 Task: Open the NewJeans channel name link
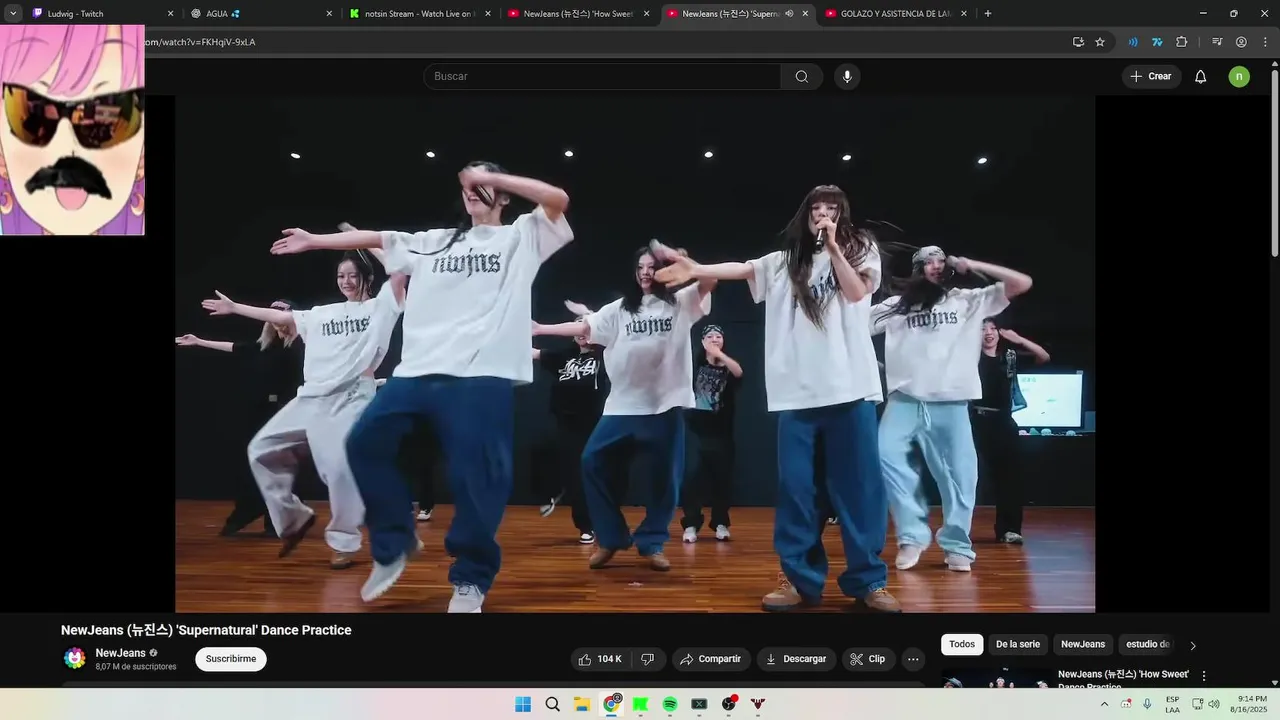coord(120,653)
